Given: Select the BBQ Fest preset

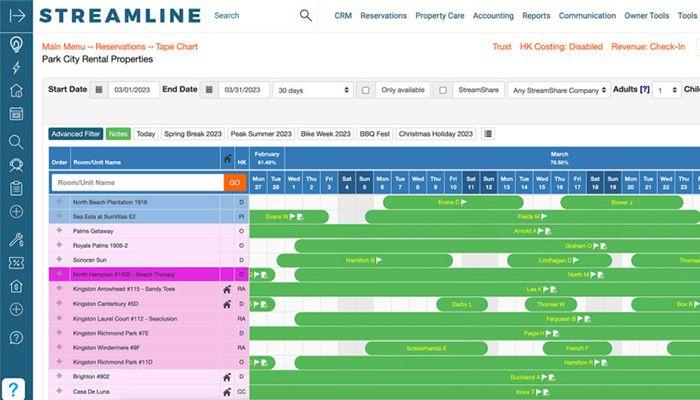Looking at the screenshot, I should point(375,134).
